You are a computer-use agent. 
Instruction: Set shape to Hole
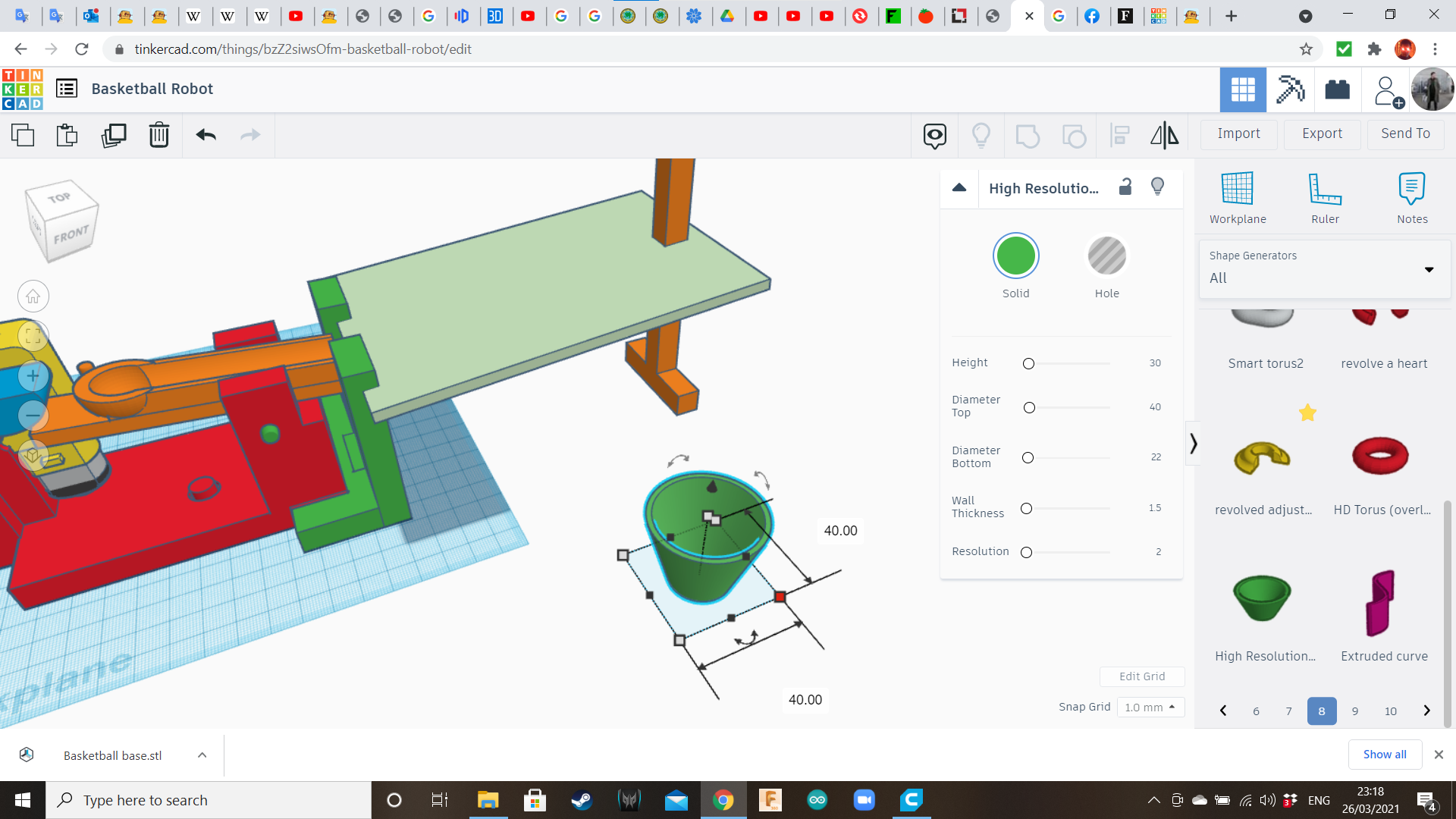point(1106,256)
